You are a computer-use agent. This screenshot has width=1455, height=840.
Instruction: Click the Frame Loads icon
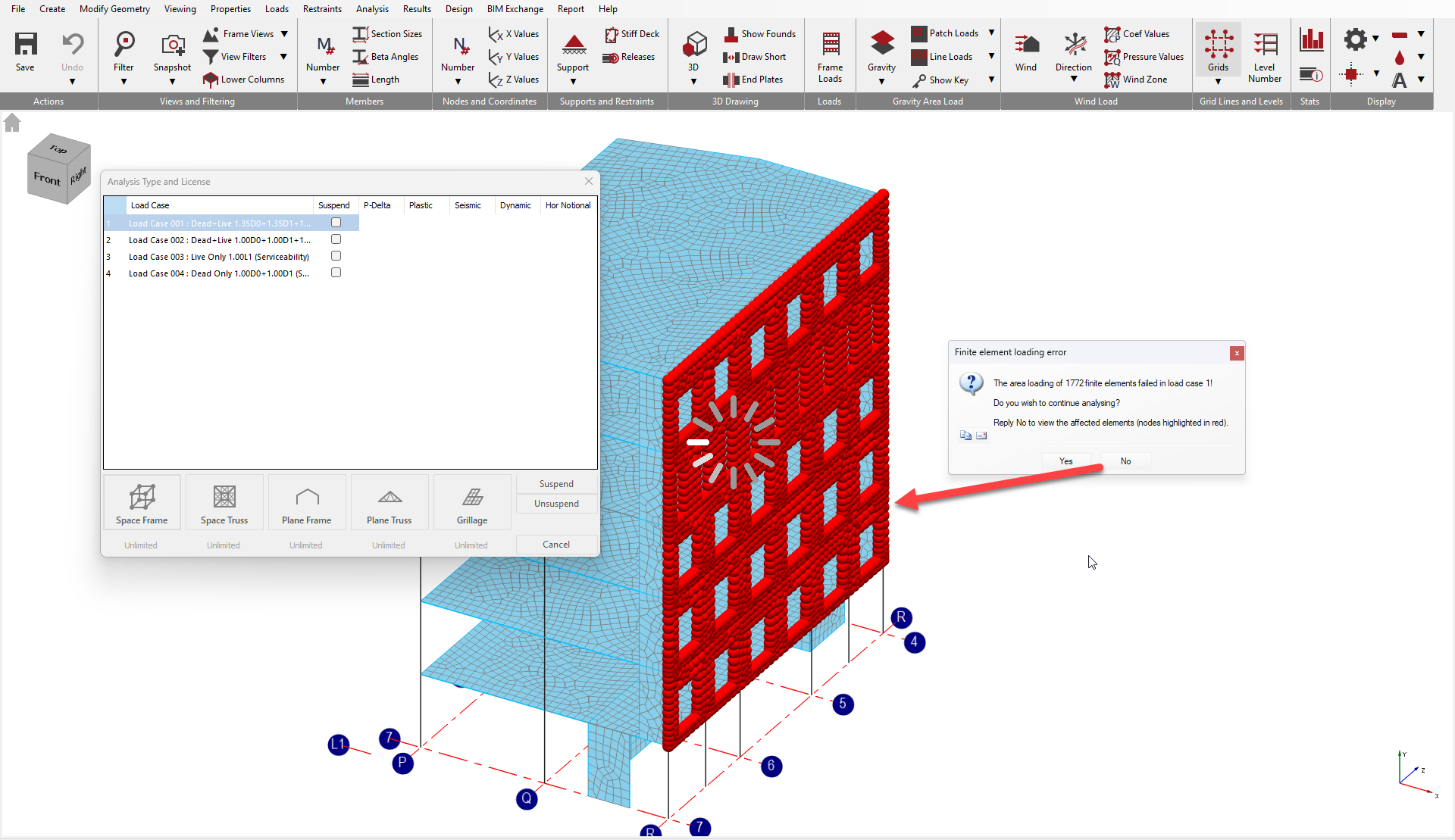(x=831, y=44)
